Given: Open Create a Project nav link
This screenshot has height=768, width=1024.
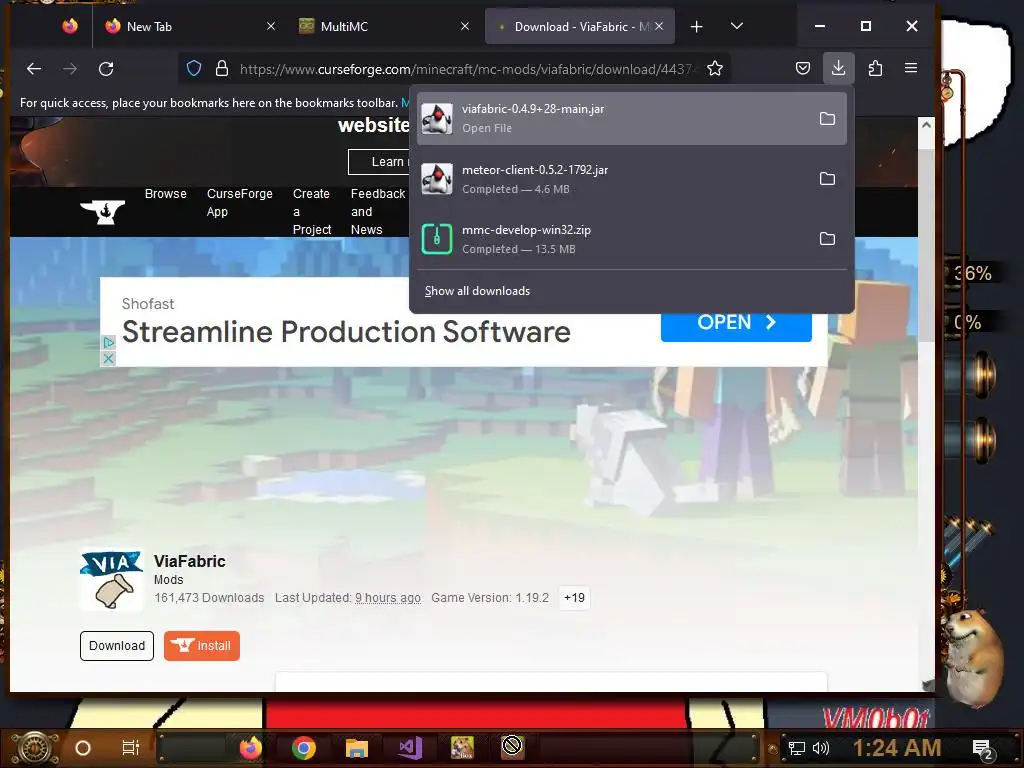Looking at the screenshot, I should 312,212.
